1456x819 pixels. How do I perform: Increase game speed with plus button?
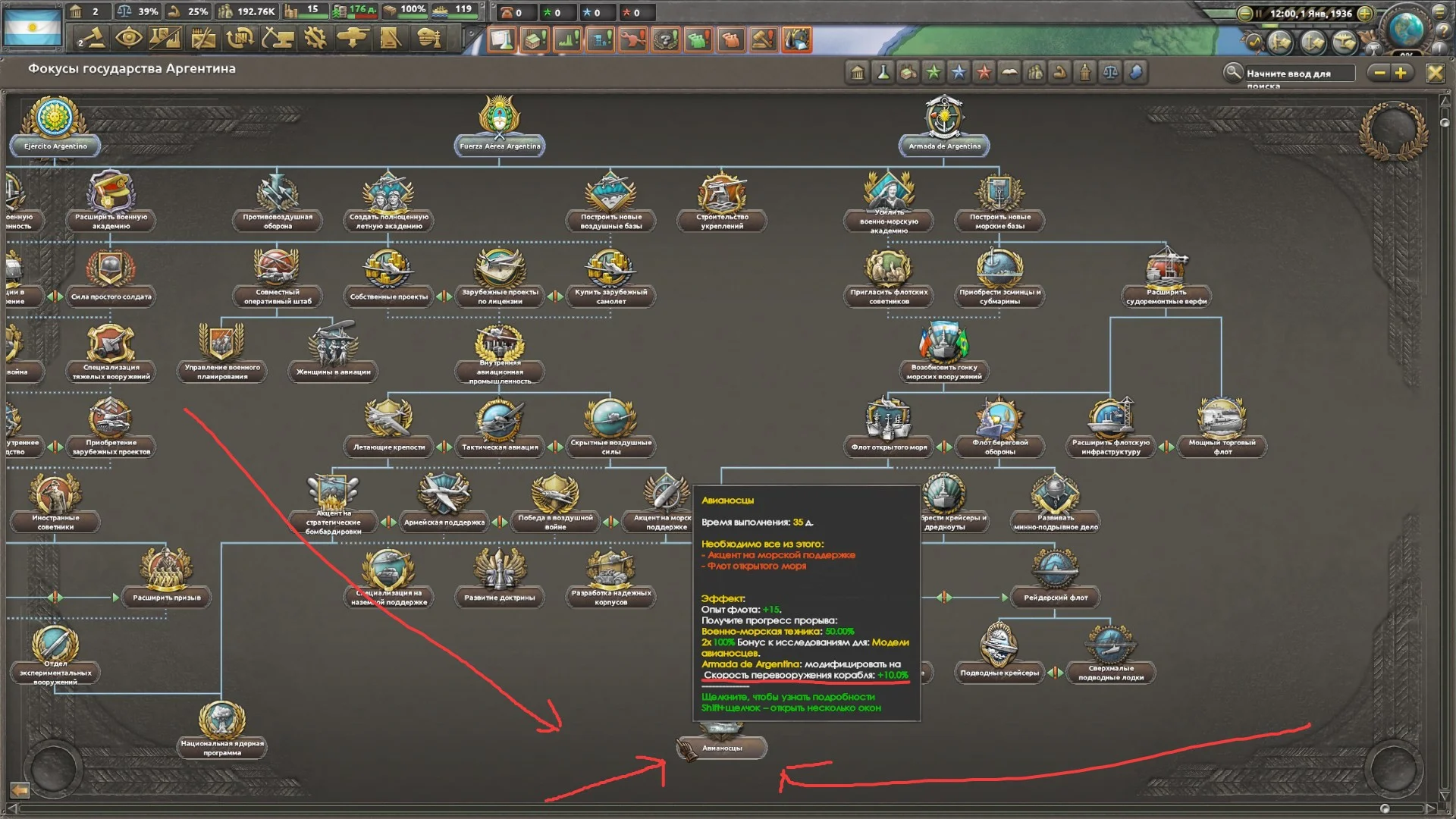pyautogui.click(x=1364, y=13)
